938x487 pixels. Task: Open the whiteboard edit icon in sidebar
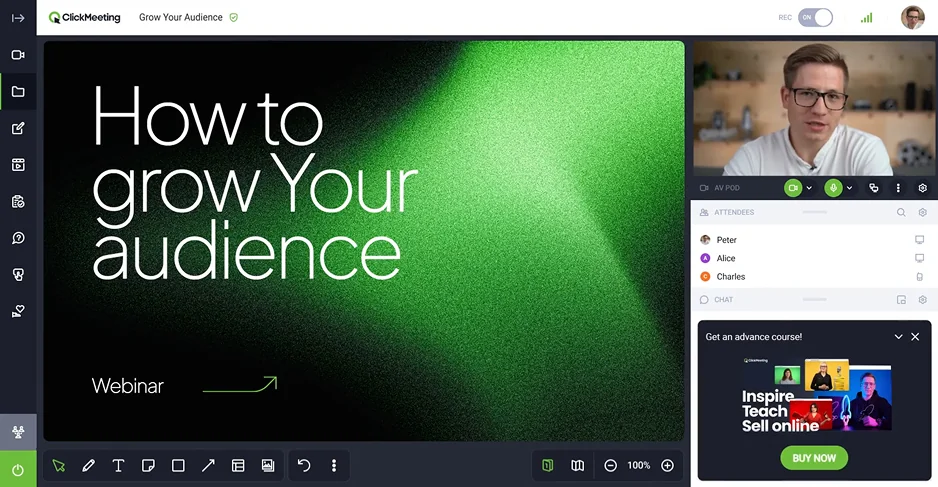(18, 128)
